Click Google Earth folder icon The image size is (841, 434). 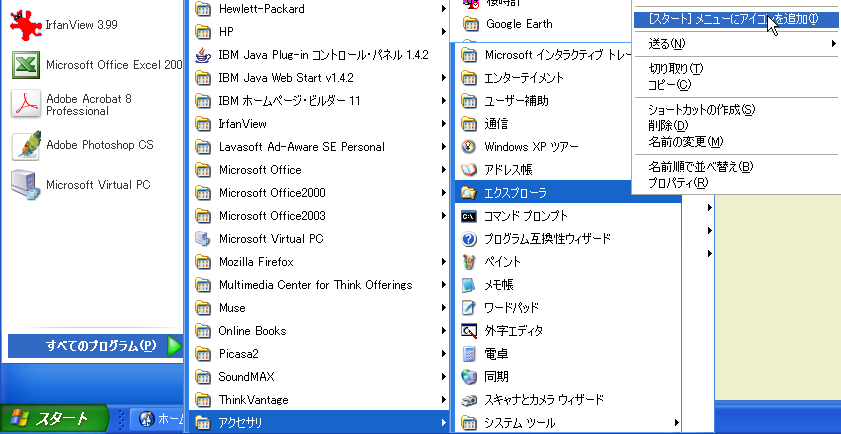point(470,24)
